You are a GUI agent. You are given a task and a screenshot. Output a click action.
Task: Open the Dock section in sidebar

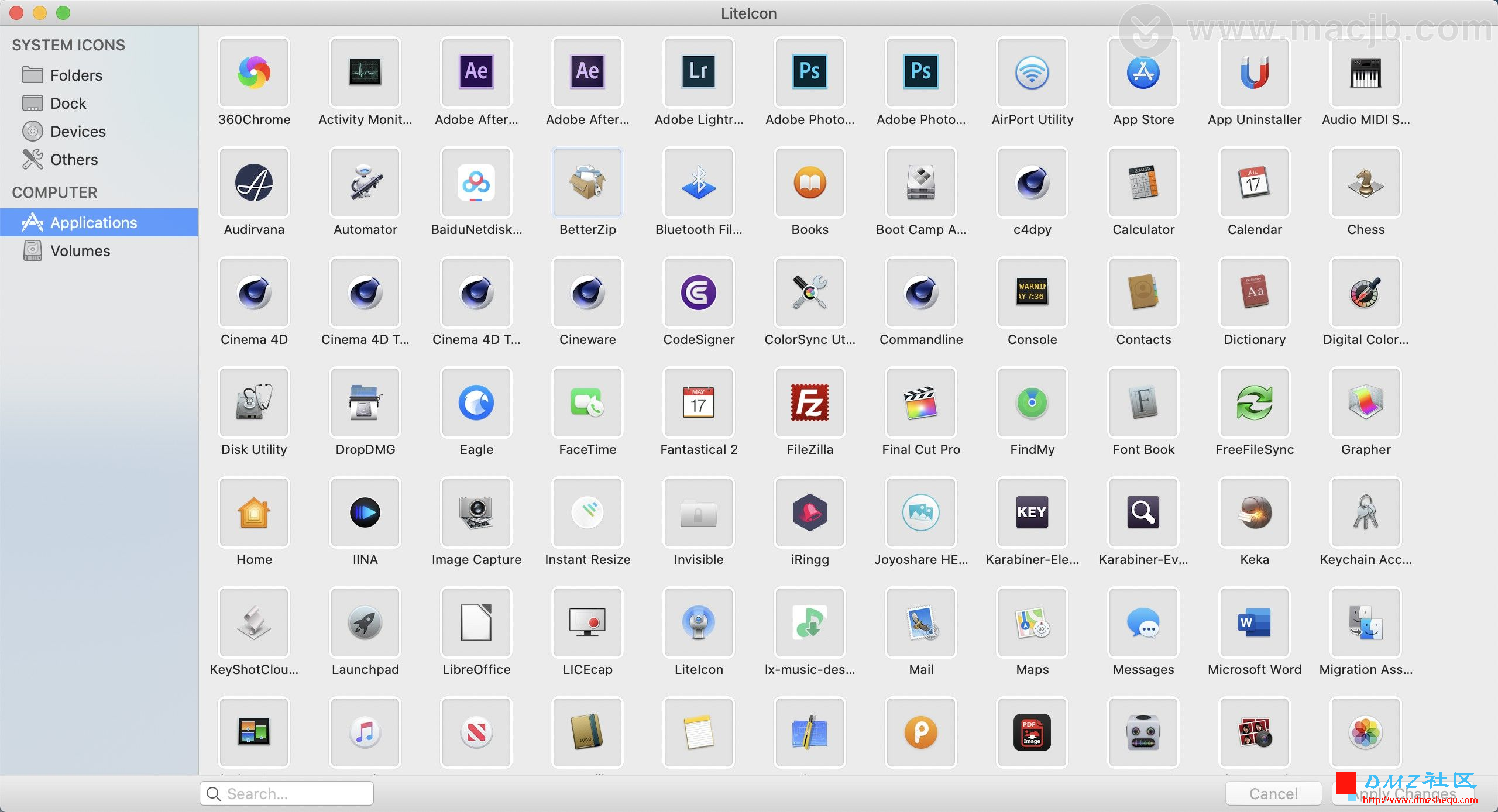(x=99, y=103)
